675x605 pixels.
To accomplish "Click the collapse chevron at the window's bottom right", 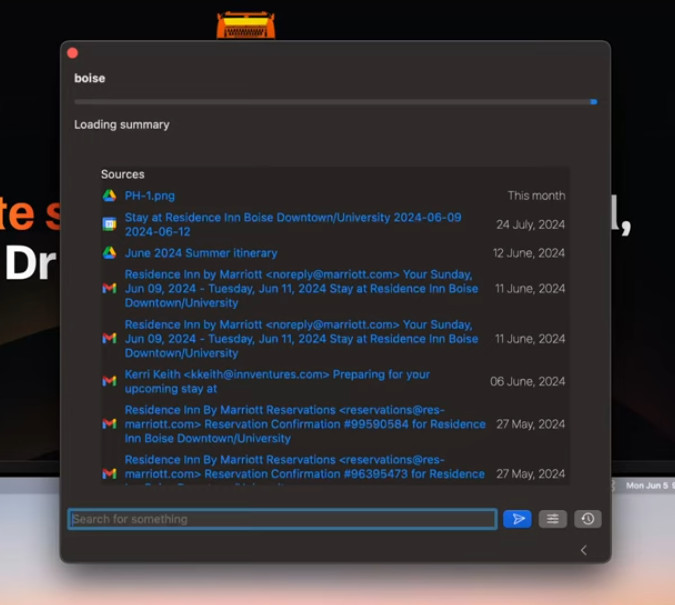I will pos(584,550).
